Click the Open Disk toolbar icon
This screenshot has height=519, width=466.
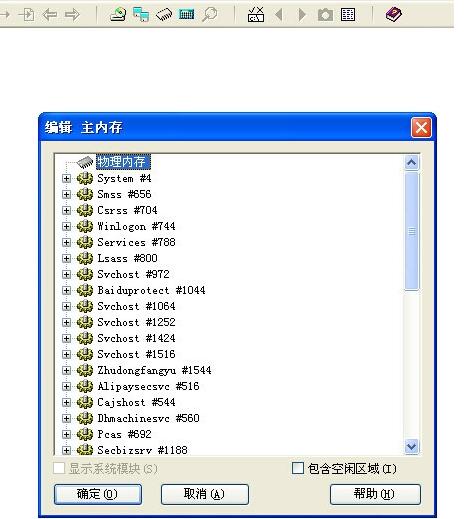(118, 15)
